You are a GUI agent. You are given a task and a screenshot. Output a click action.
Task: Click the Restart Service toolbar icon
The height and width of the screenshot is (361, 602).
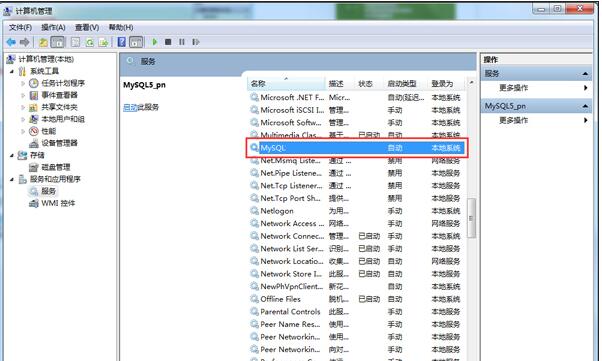point(196,41)
